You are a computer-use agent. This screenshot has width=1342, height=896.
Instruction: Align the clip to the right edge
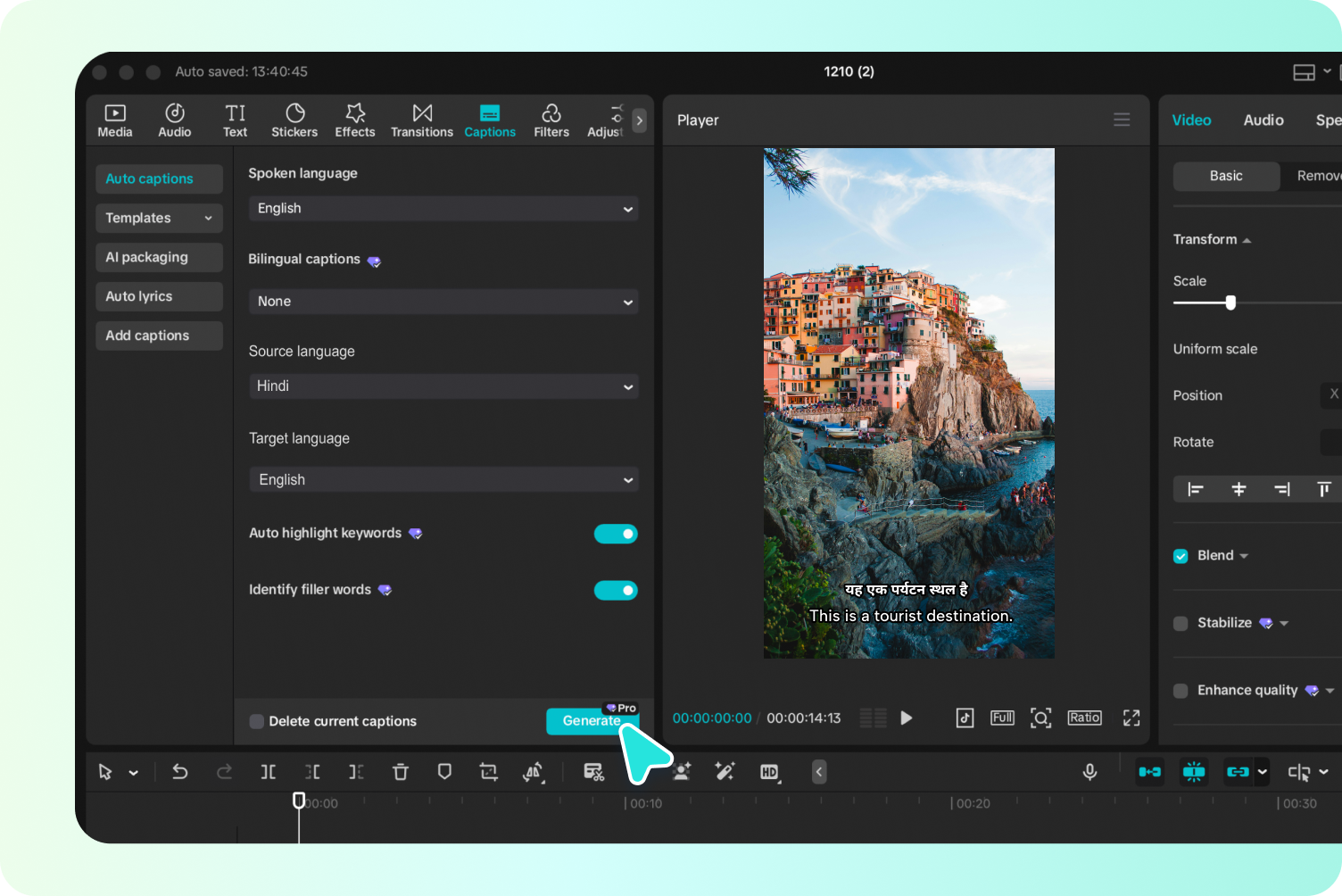(x=1282, y=489)
